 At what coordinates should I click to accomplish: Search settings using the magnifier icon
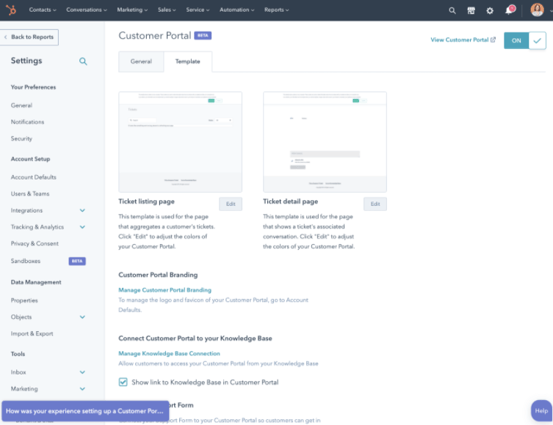click(x=83, y=61)
